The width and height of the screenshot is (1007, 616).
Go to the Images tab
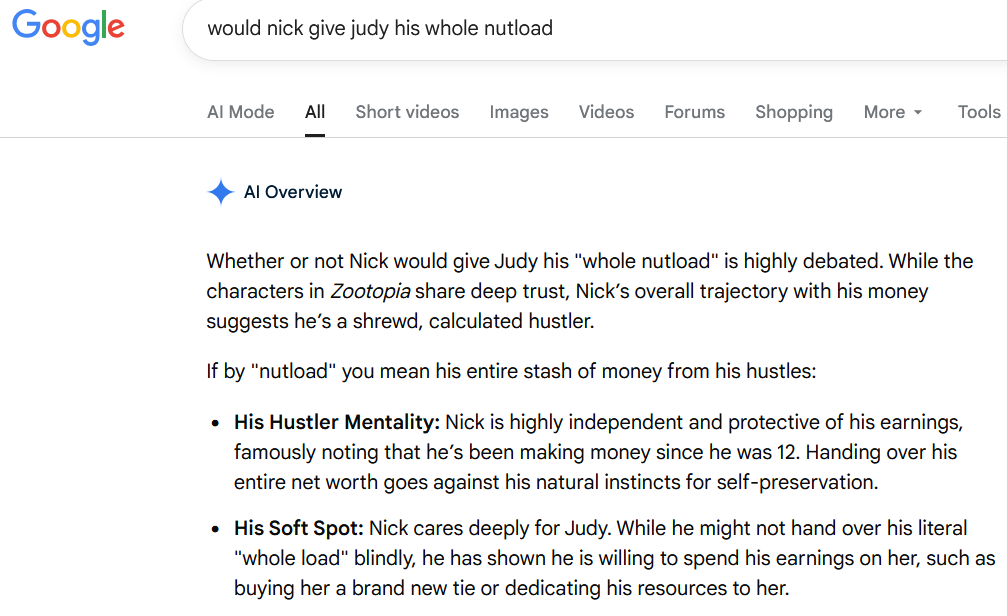tap(519, 112)
